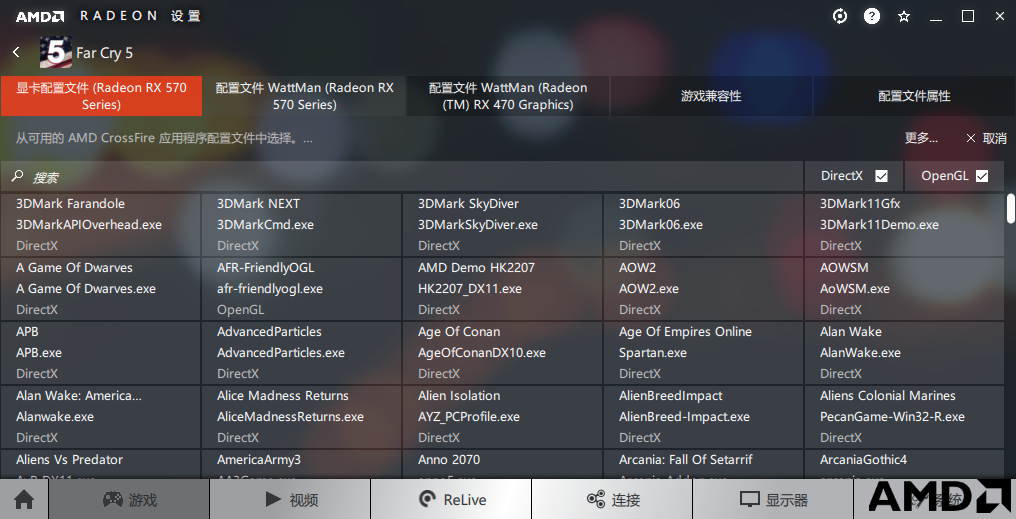Image resolution: width=1016 pixels, height=519 pixels.
Task: Select the 显卡配置文件 Radeon RX 570 tab
Action: (x=101, y=96)
